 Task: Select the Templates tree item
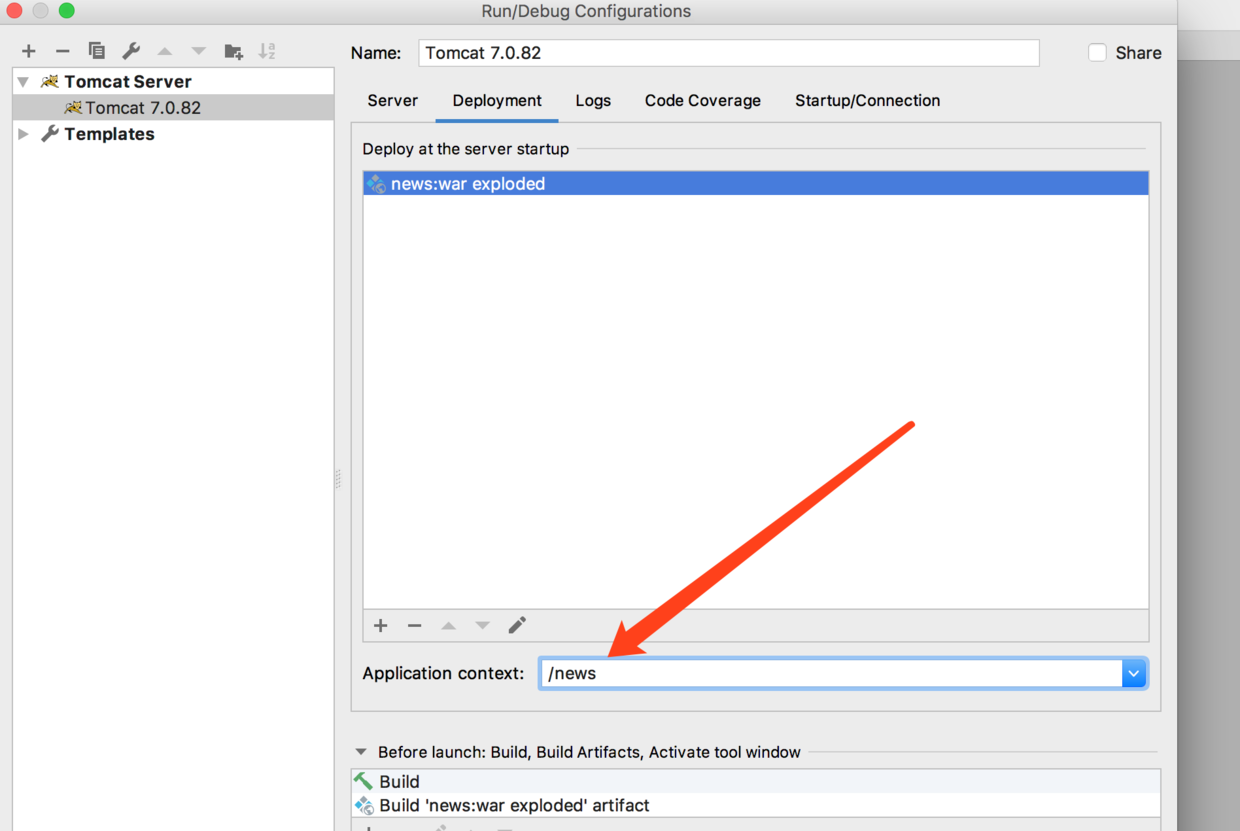109,133
